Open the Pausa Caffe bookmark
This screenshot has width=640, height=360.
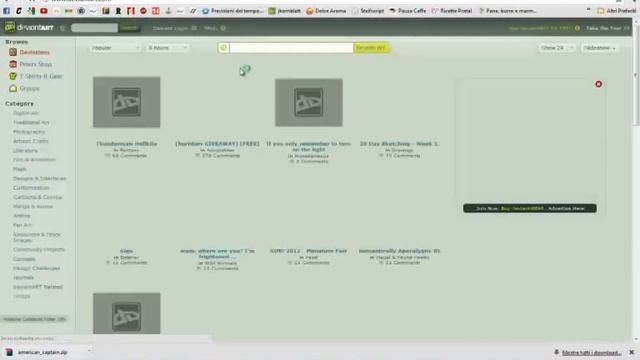407,11
